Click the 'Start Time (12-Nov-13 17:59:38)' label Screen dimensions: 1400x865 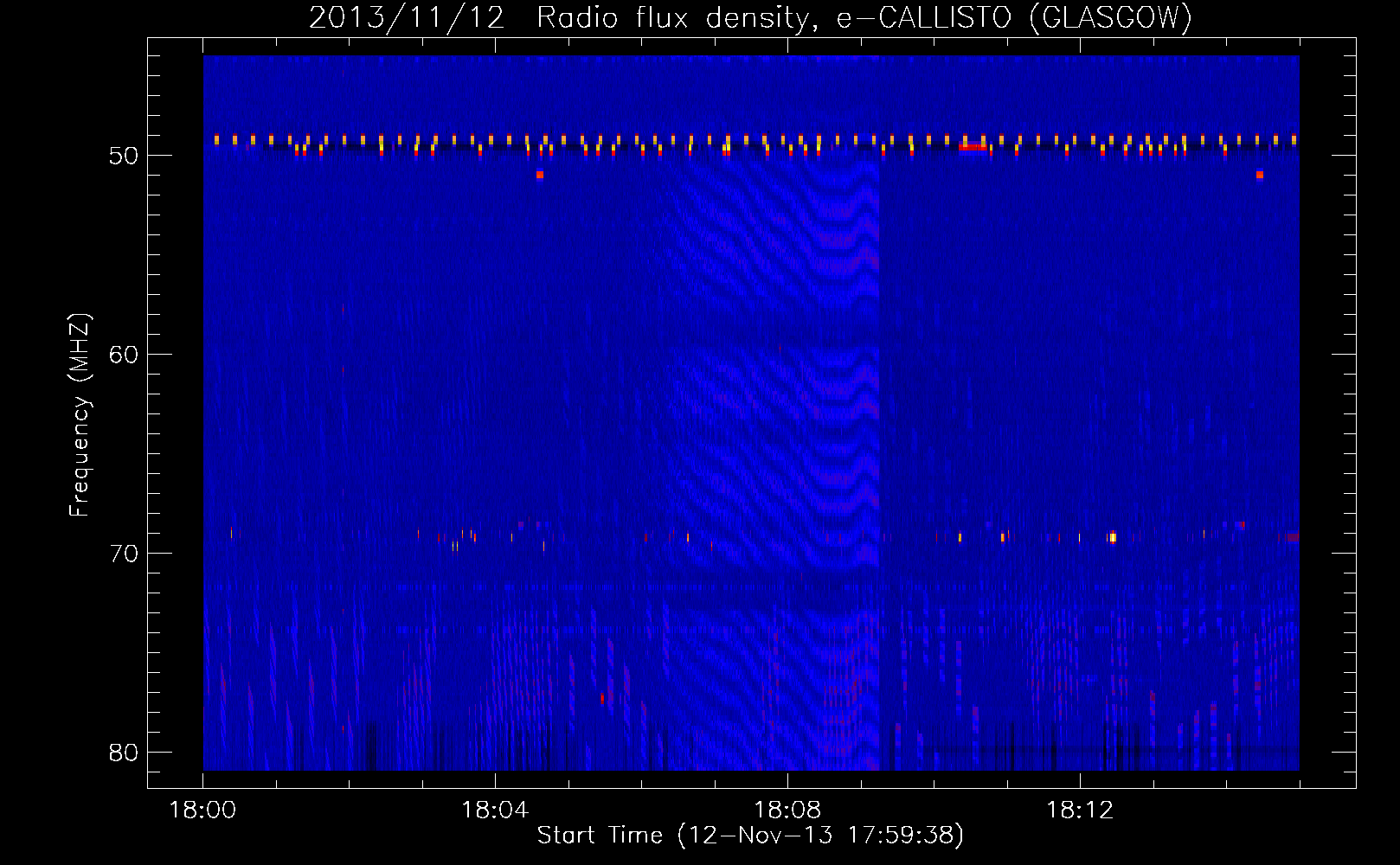(x=750, y=836)
